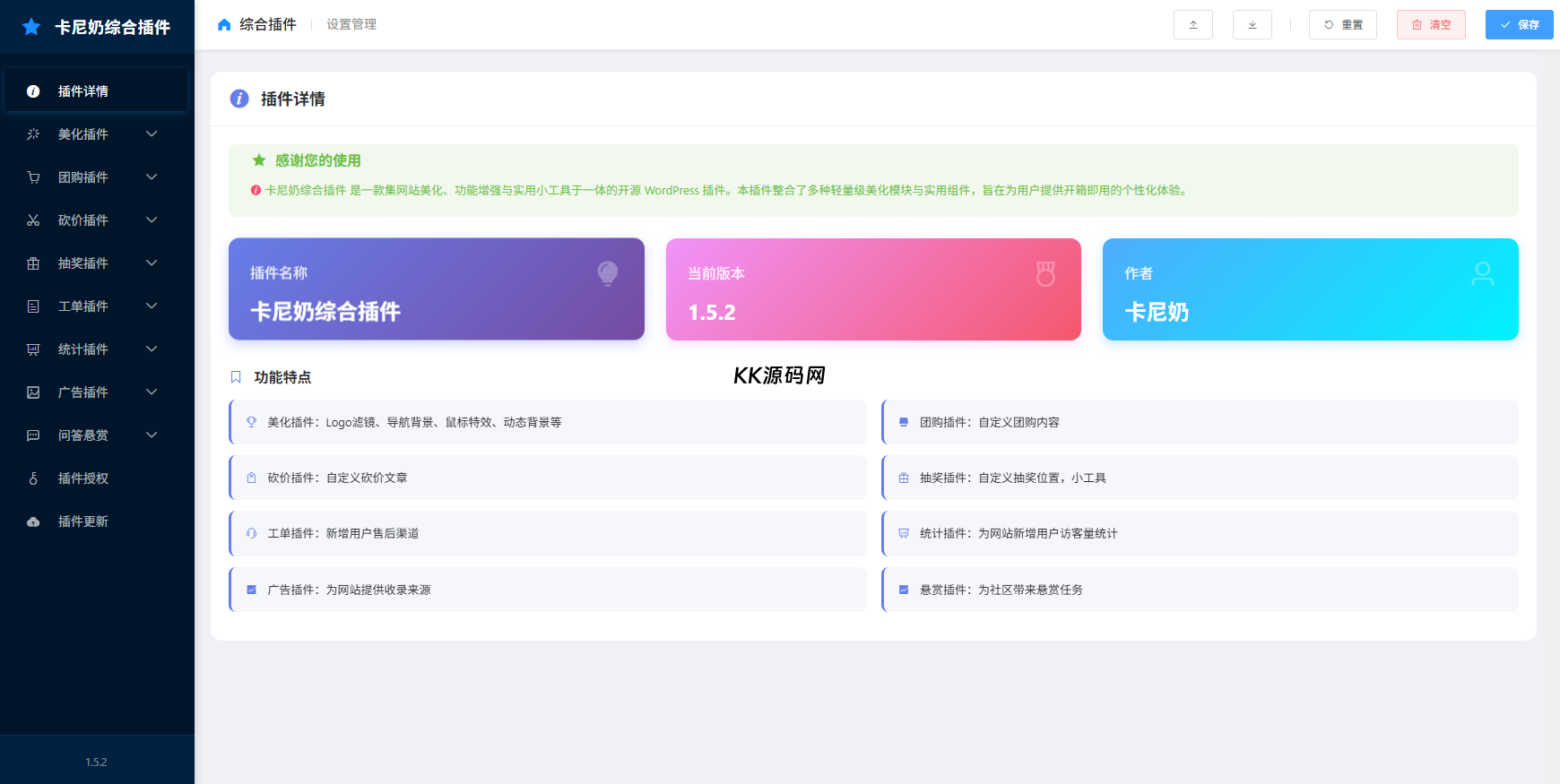Click the red warning icon before the plugin description
The height and width of the screenshot is (784, 1560).
click(x=256, y=190)
